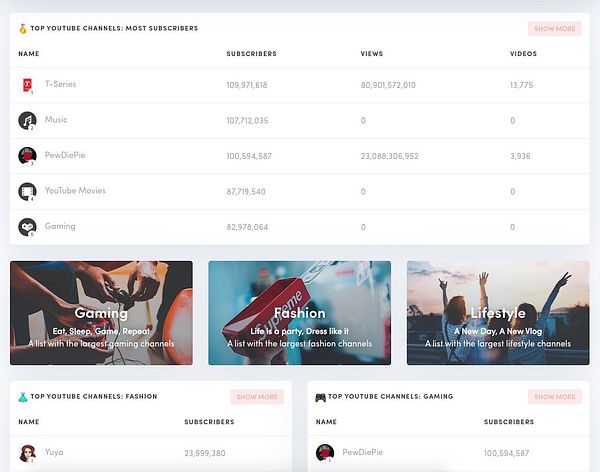Click the flask icon beside Fashion heading
The width and height of the screenshot is (600, 472).
pos(23,397)
